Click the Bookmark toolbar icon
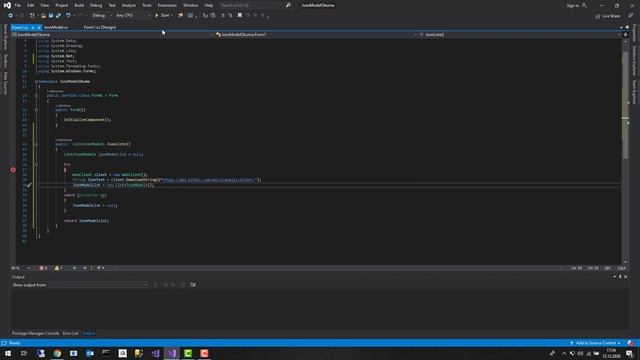640x360 pixels. 240,16
